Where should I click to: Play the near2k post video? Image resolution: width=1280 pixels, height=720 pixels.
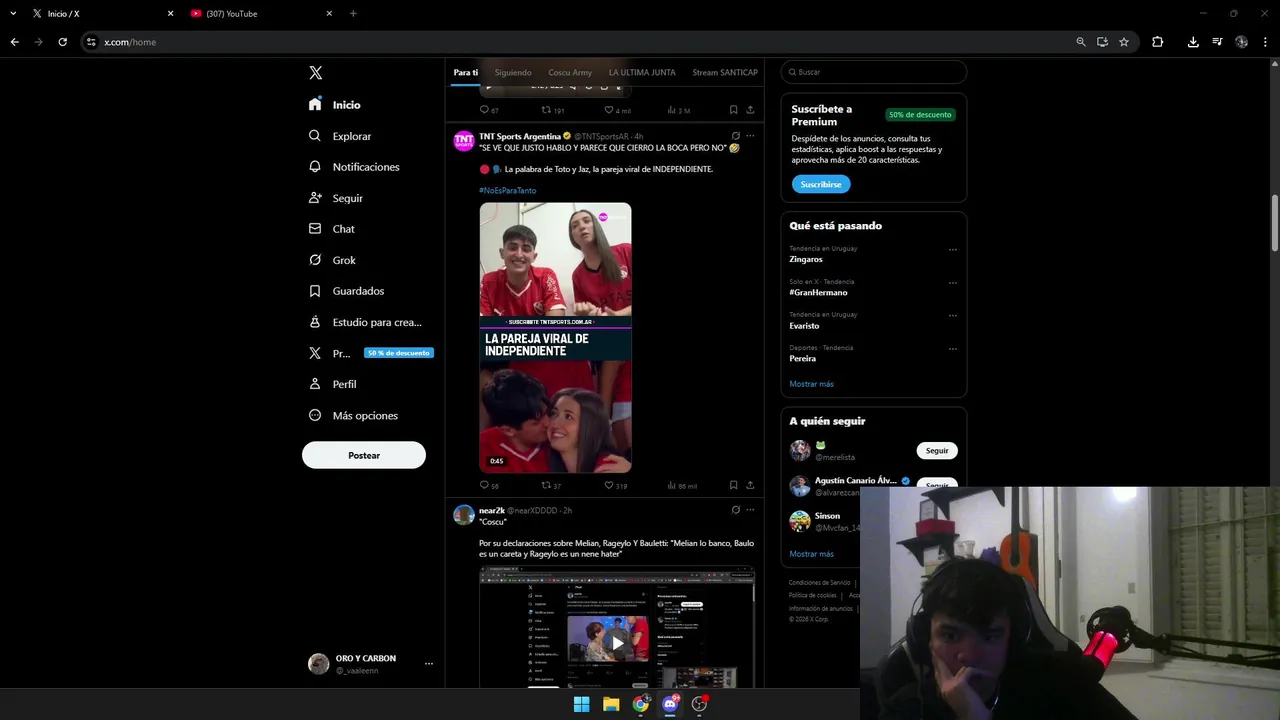tap(617, 643)
